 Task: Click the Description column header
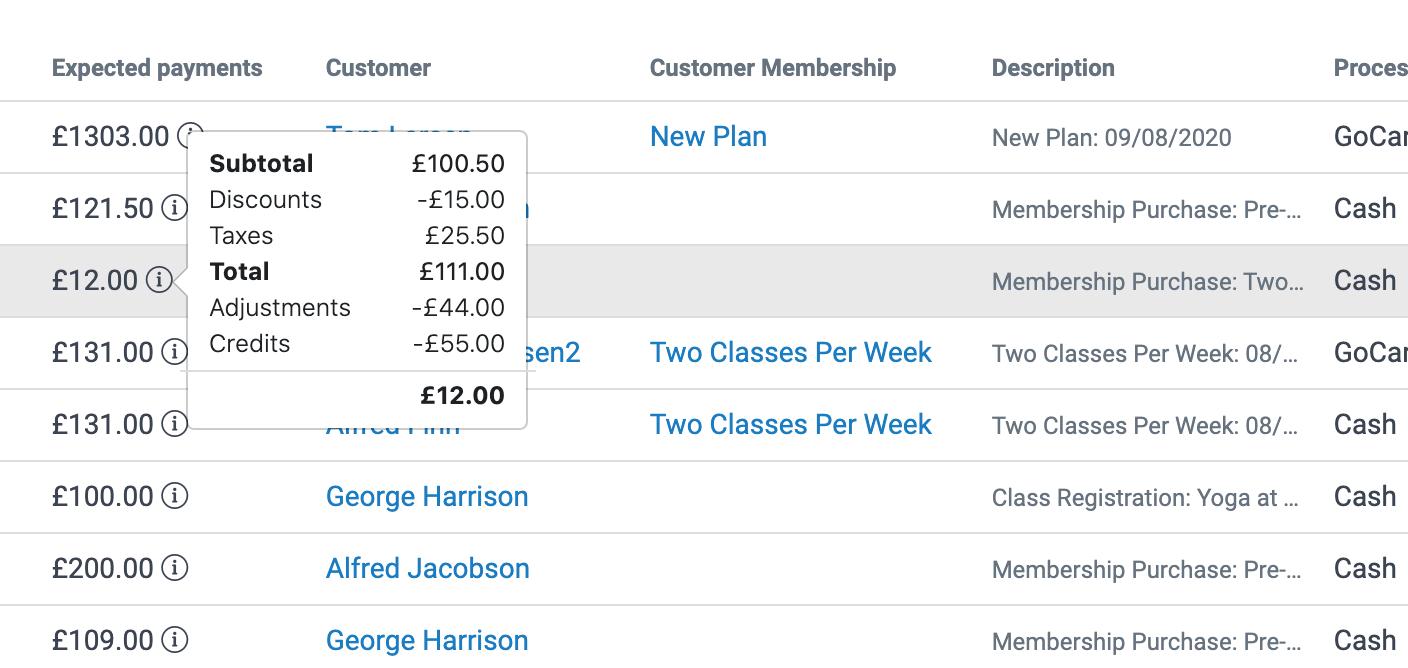[1052, 67]
